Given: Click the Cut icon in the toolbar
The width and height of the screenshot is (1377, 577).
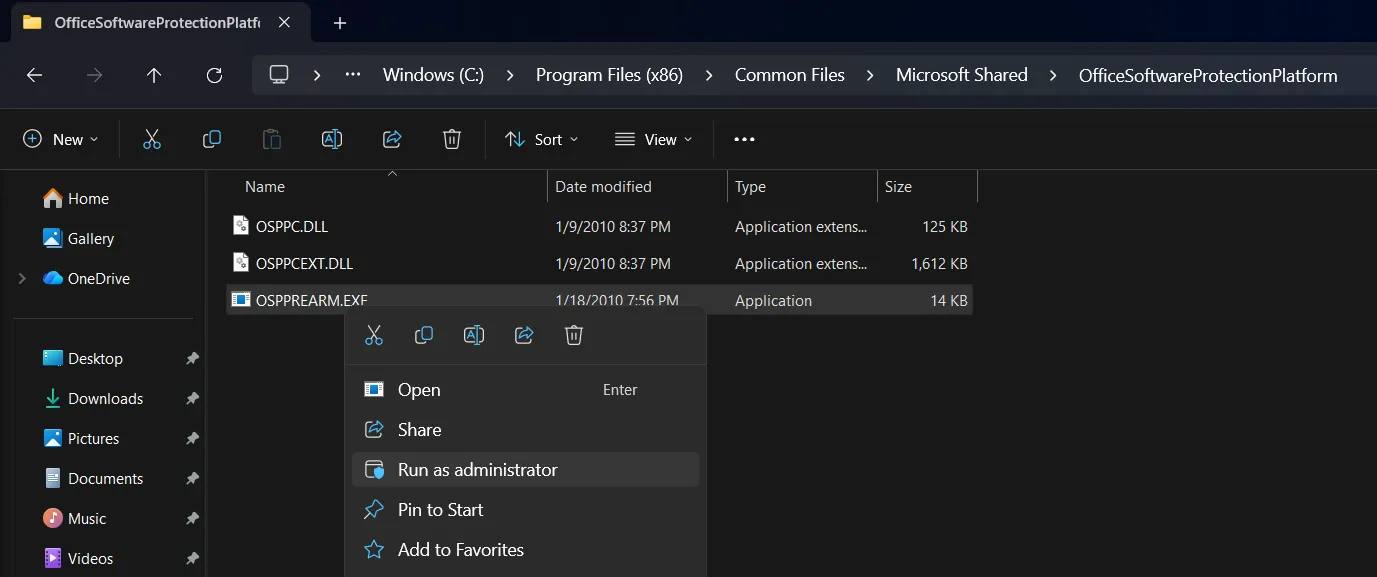Looking at the screenshot, I should tap(152, 140).
